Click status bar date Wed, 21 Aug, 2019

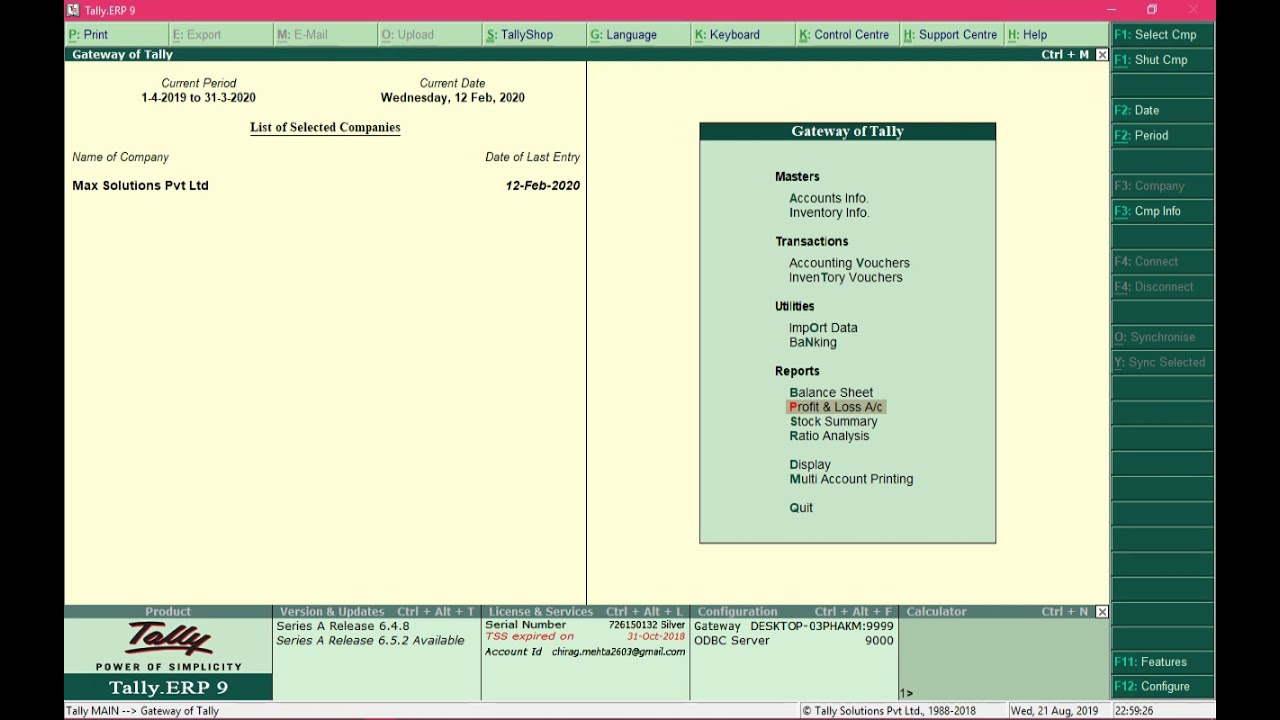[1054, 711]
